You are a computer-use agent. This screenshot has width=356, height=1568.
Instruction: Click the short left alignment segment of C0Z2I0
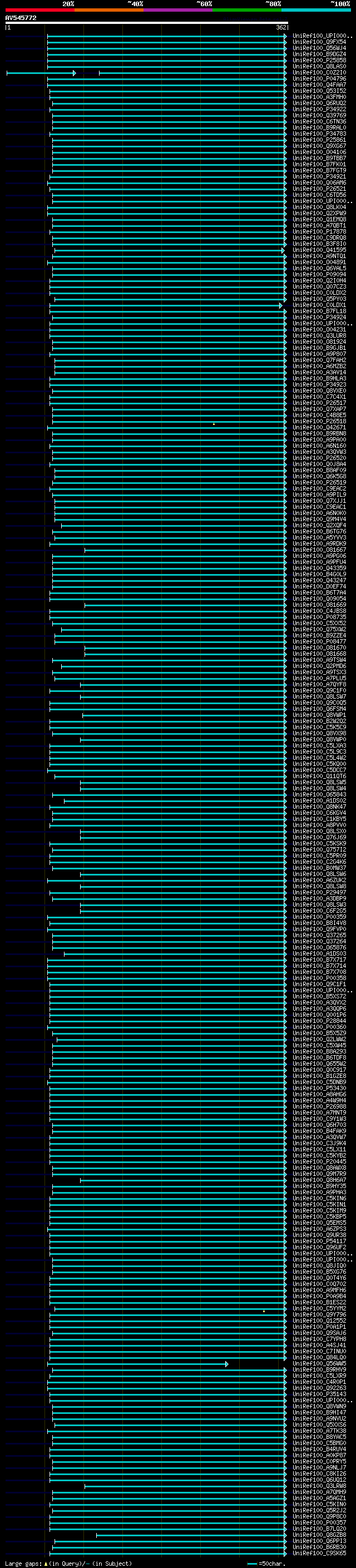pos(41,73)
